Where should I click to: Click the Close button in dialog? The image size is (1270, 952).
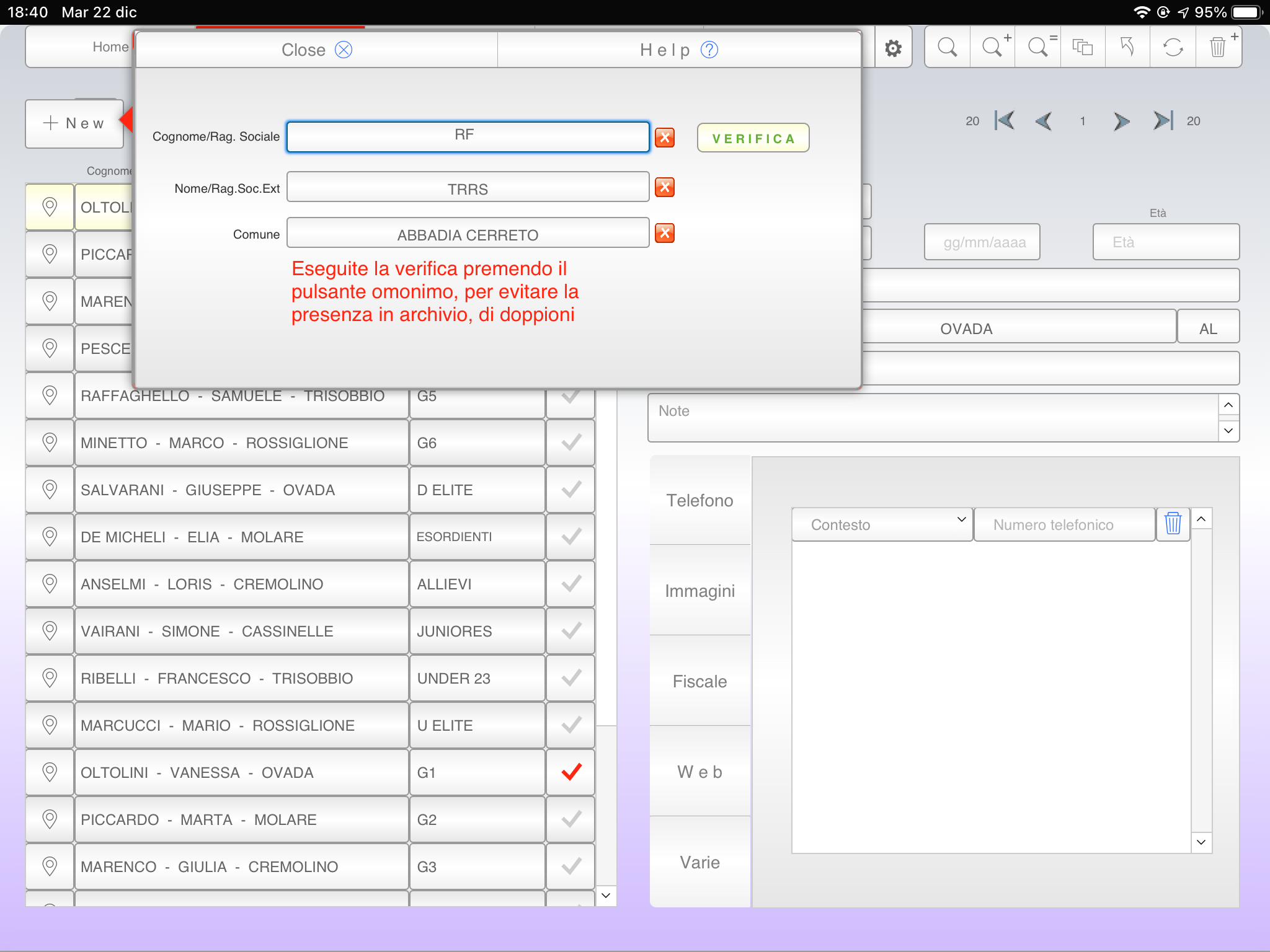[316, 50]
